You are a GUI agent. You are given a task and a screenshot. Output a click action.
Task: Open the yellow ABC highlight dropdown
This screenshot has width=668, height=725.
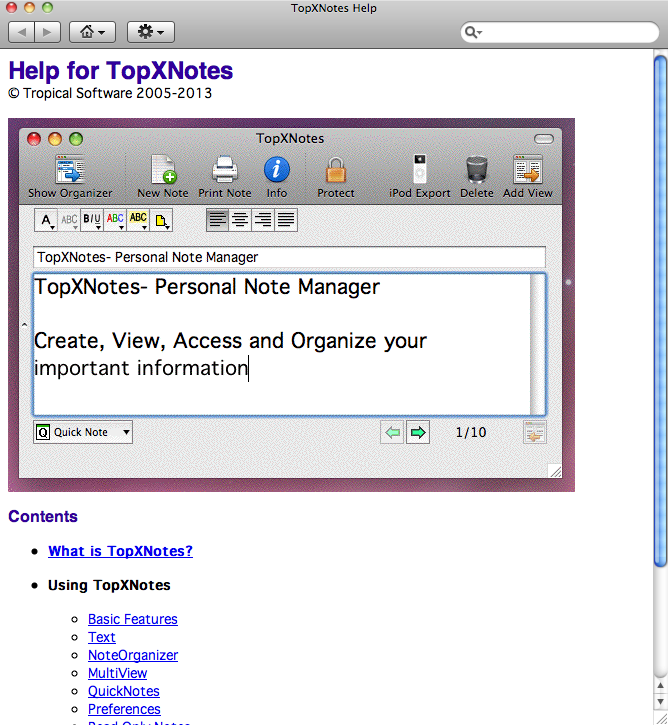138,220
